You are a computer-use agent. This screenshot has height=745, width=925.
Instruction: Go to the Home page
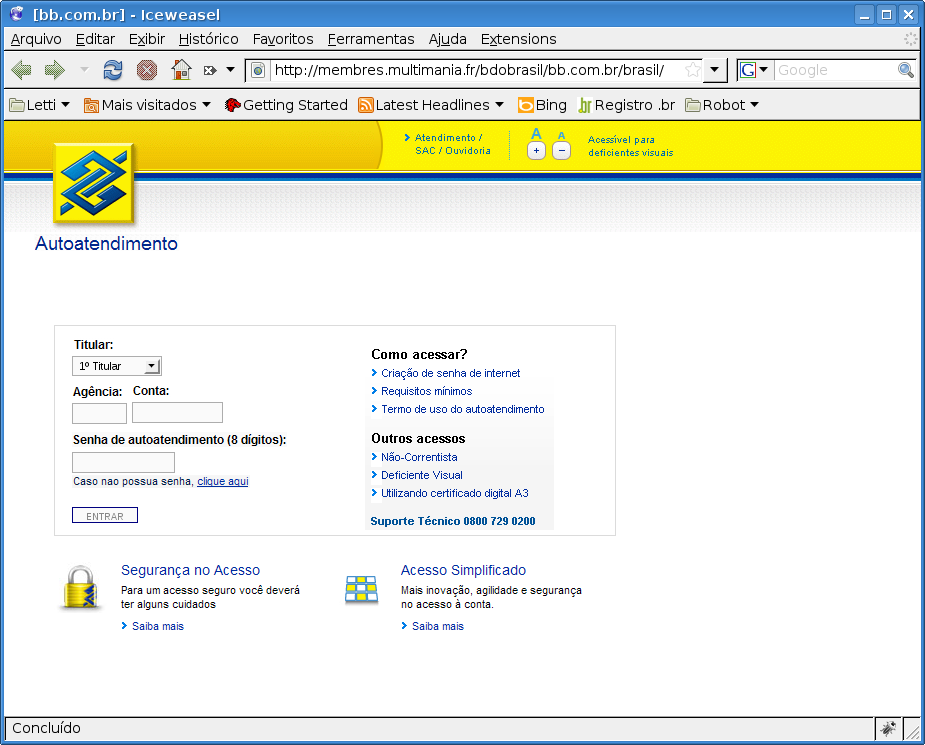pos(181,70)
